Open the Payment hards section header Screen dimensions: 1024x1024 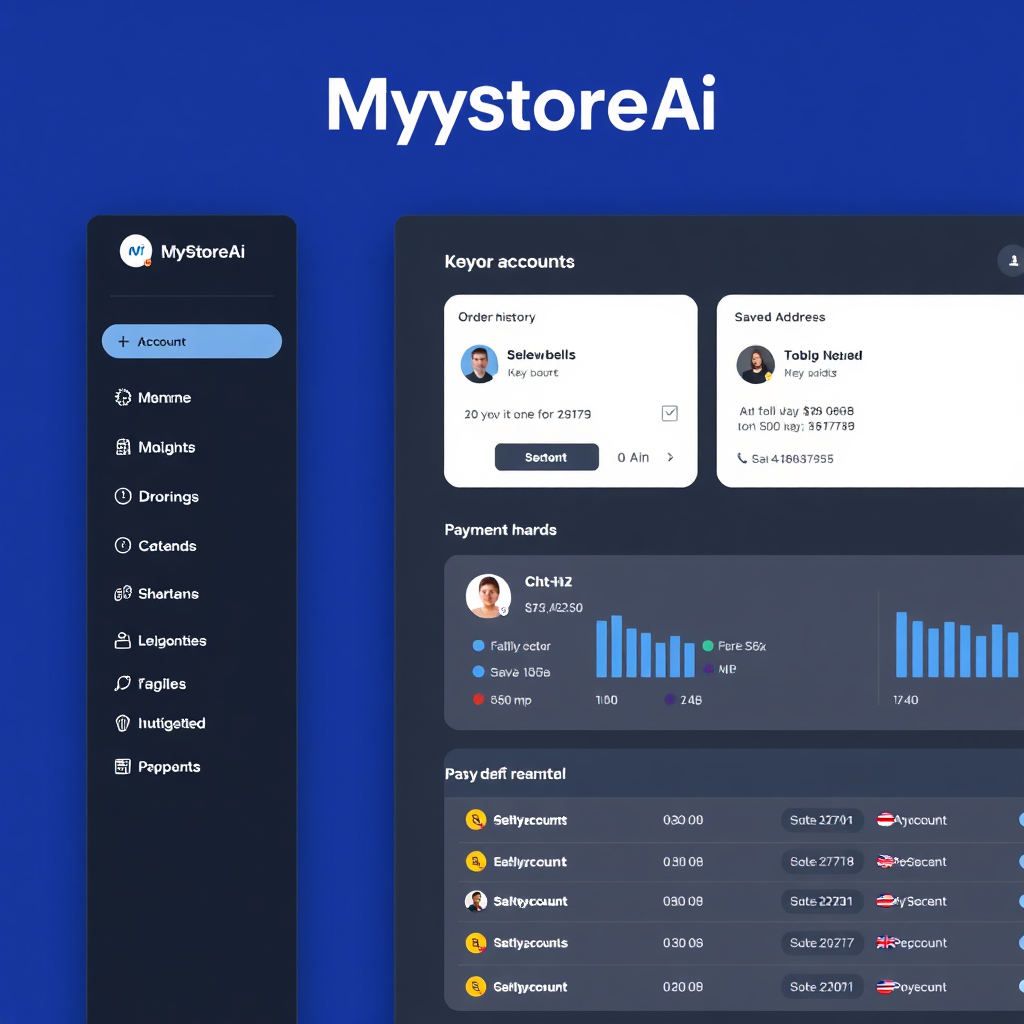pyautogui.click(x=500, y=530)
